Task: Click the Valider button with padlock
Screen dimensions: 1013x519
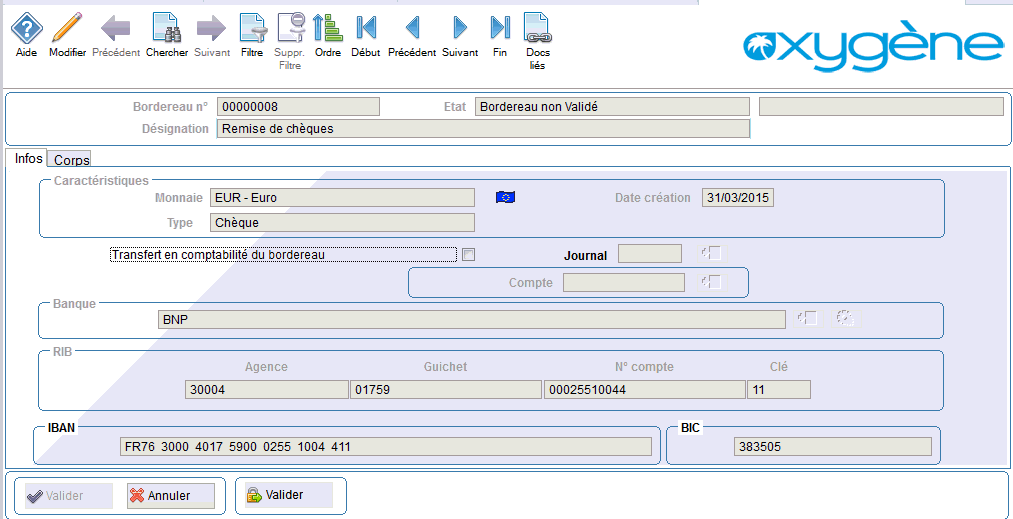Action: point(289,495)
